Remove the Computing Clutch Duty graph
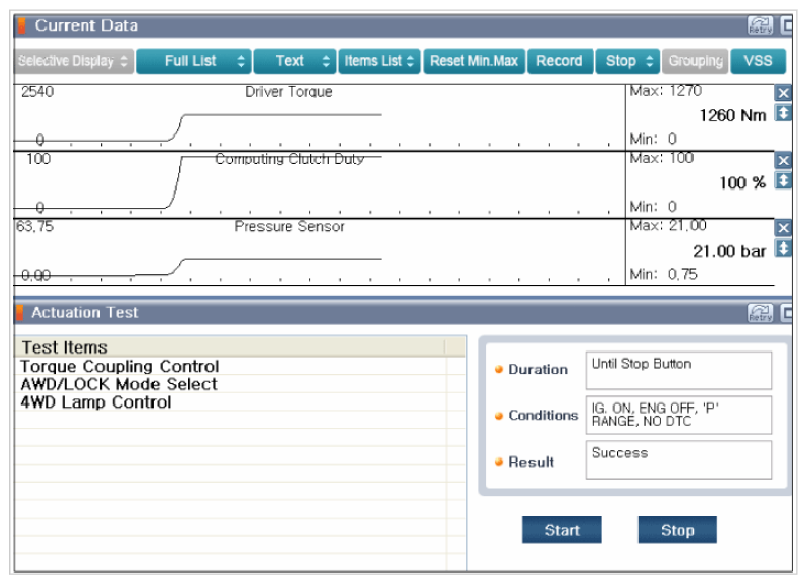The width and height of the screenshot is (807, 584). pos(783,161)
